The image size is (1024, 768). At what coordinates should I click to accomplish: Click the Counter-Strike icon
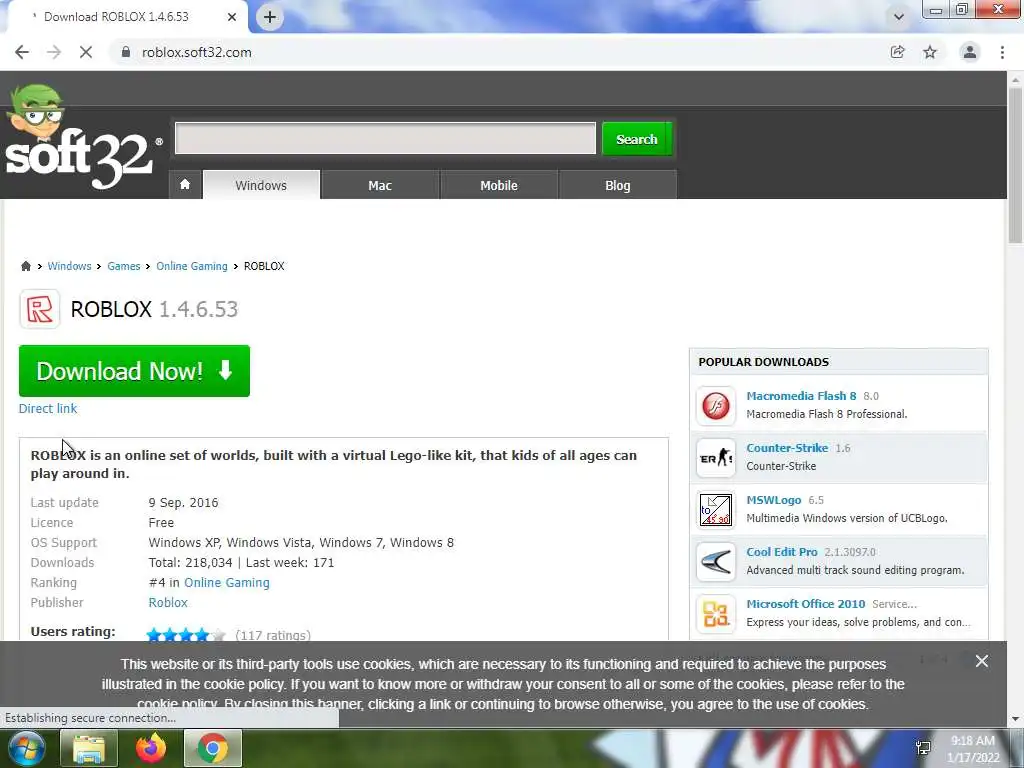coord(716,458)
